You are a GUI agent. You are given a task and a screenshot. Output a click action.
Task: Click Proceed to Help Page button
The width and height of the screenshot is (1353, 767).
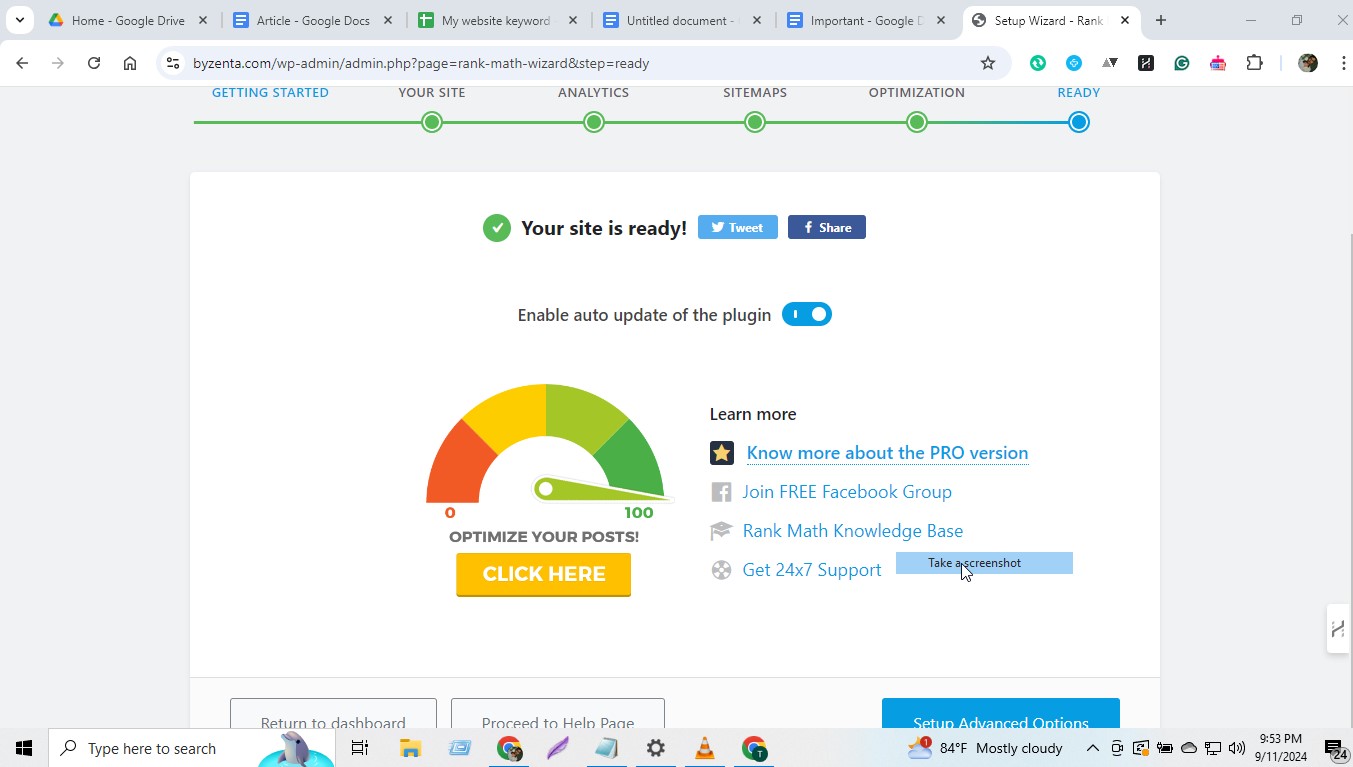(x=558, y=714)
